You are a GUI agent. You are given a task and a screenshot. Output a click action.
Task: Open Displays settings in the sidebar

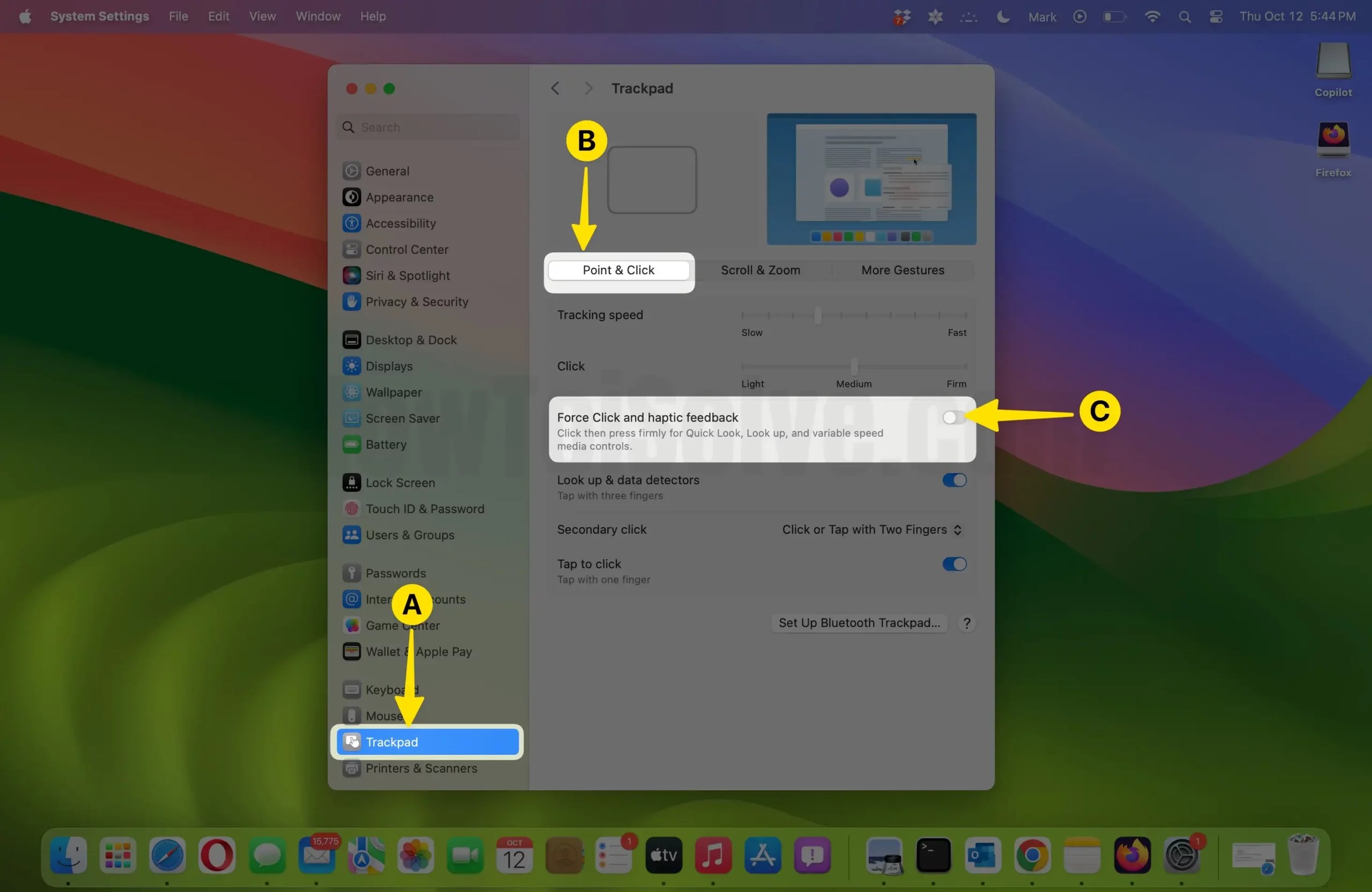click(x=389, y=366)
